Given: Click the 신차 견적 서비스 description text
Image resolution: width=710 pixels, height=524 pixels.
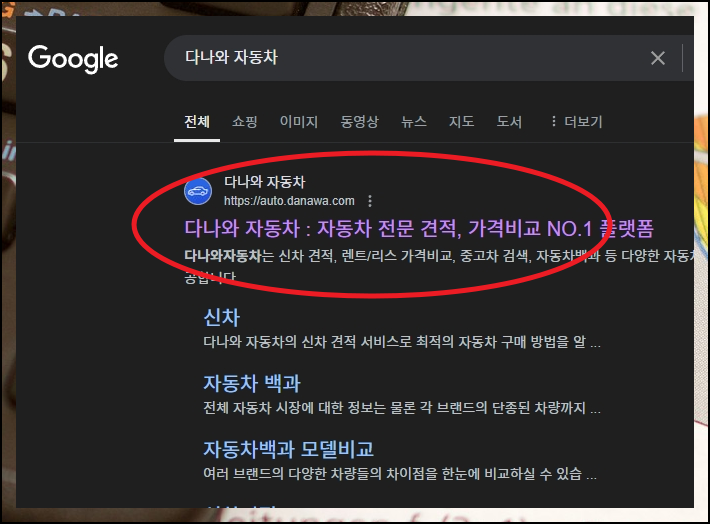Looking at the screenshot, I should (402, 341).
